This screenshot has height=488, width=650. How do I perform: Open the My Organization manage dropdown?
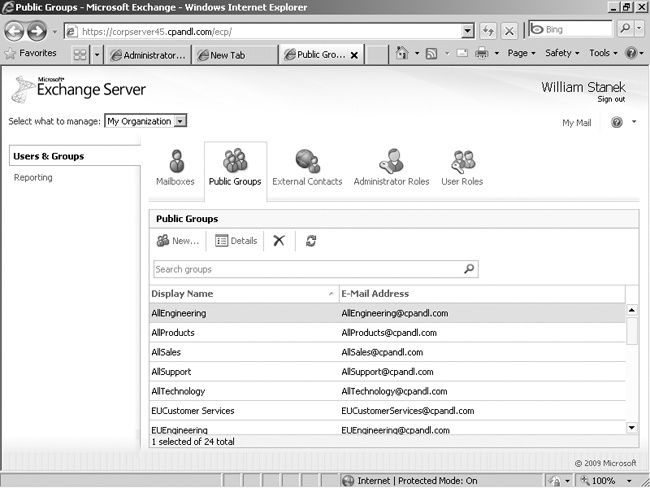point(146,121)
